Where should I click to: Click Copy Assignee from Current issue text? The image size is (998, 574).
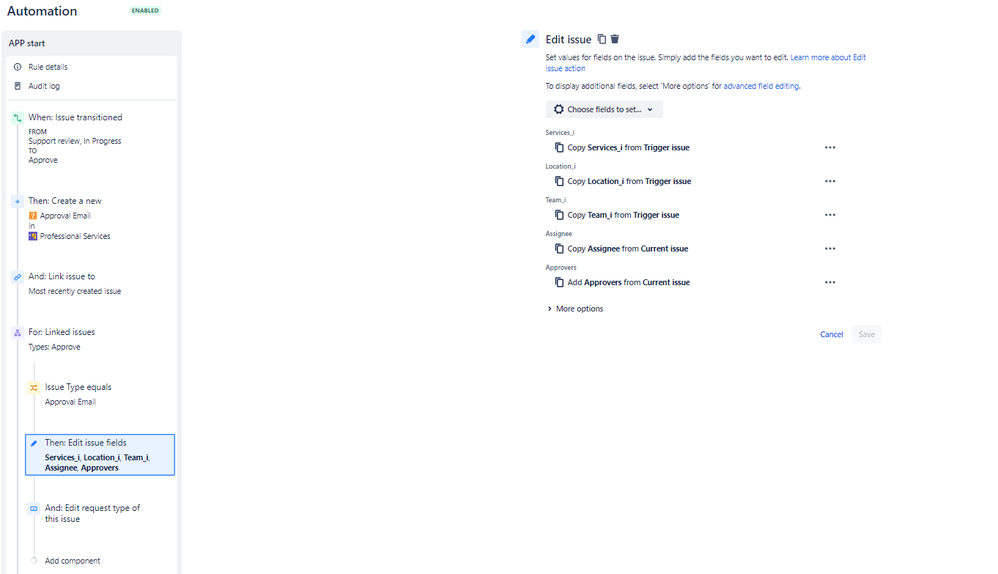click(628, 248)
